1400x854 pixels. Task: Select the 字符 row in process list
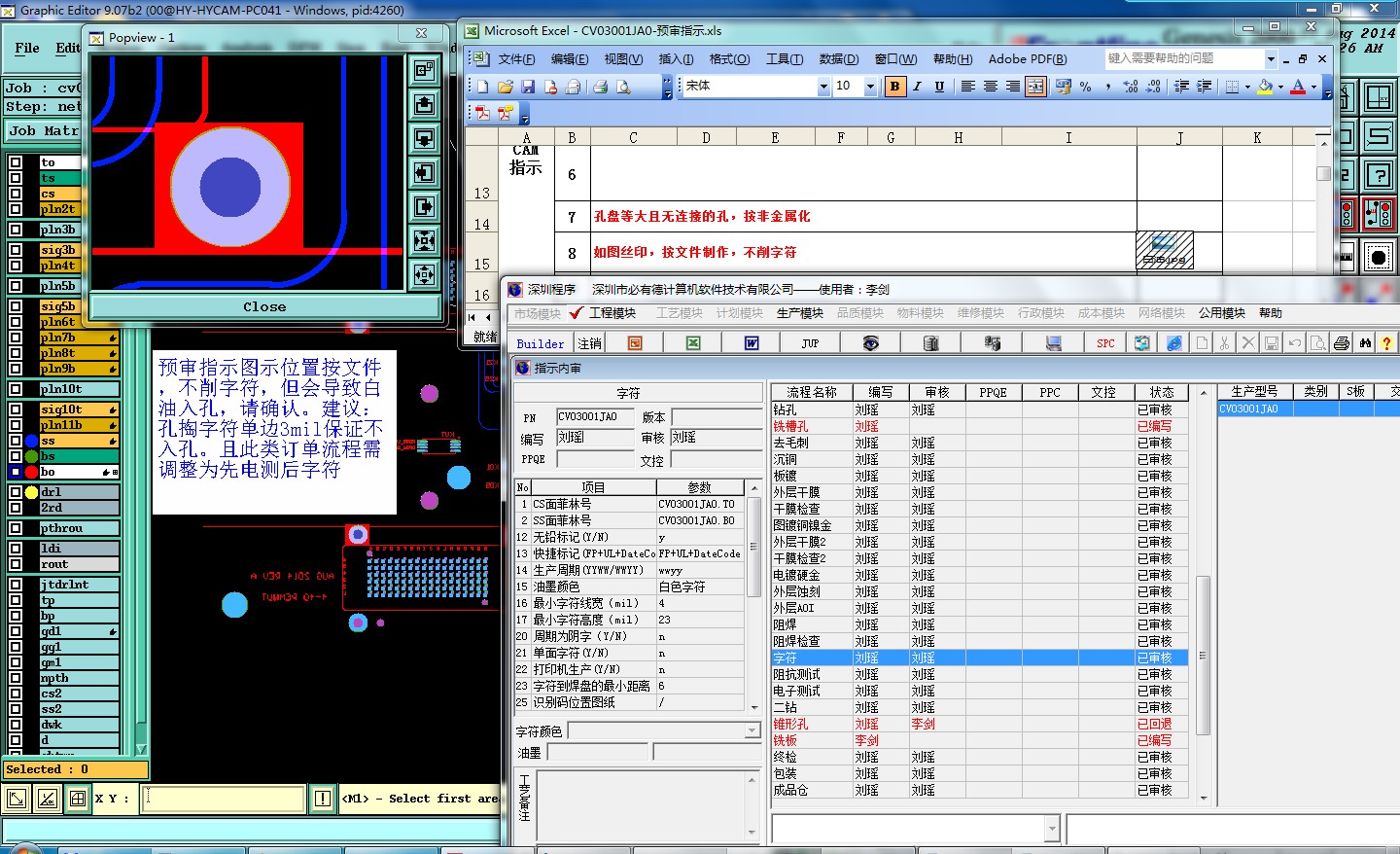click(979, 658)
